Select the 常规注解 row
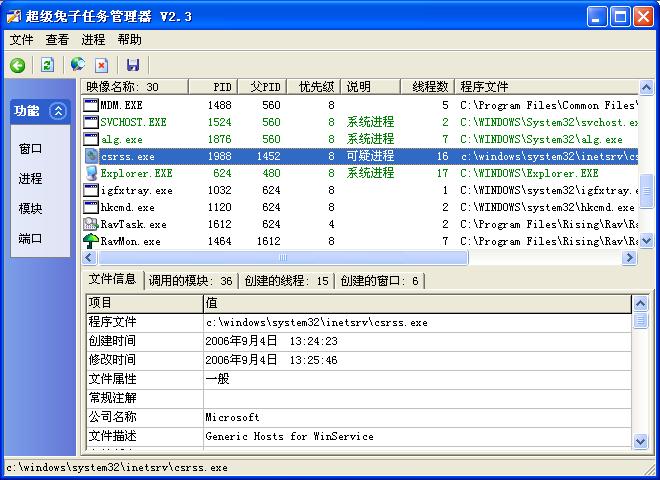 coord(359,398)
